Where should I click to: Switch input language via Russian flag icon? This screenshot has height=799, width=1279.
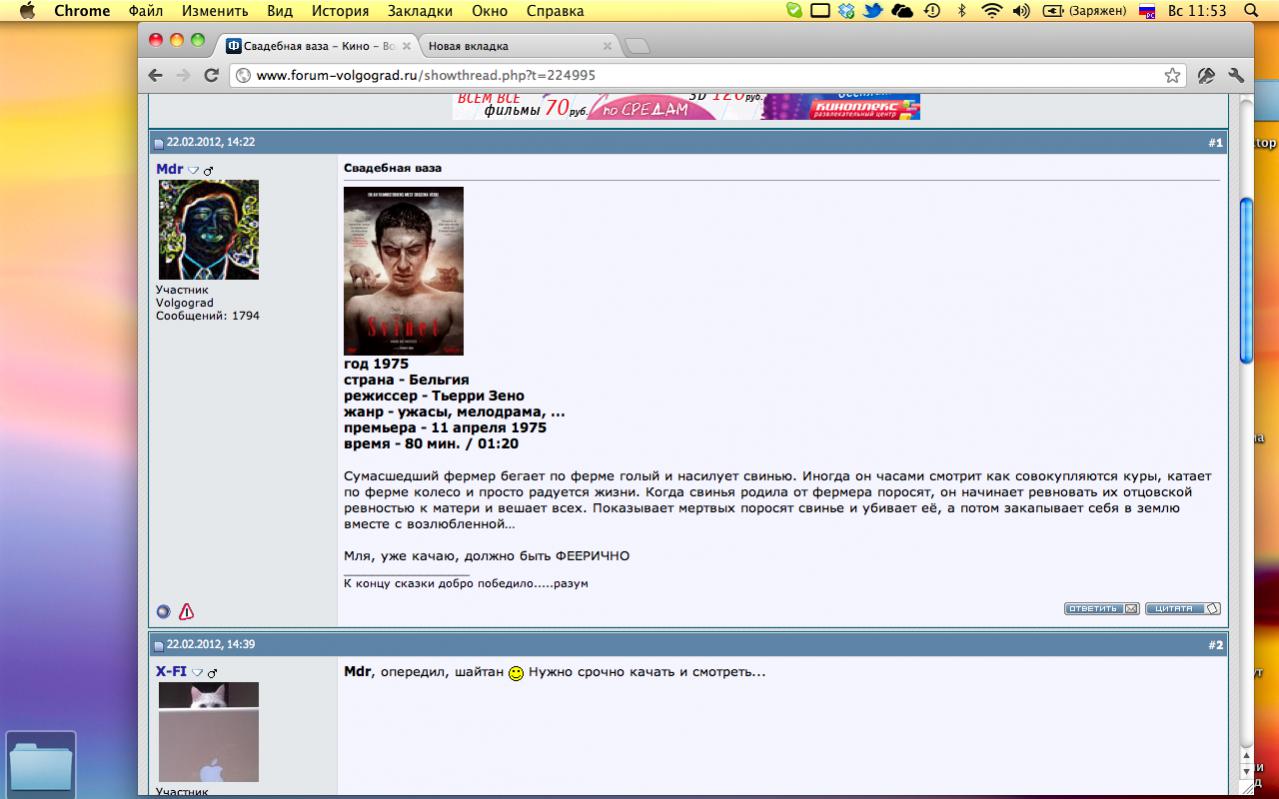(1147, 11)
